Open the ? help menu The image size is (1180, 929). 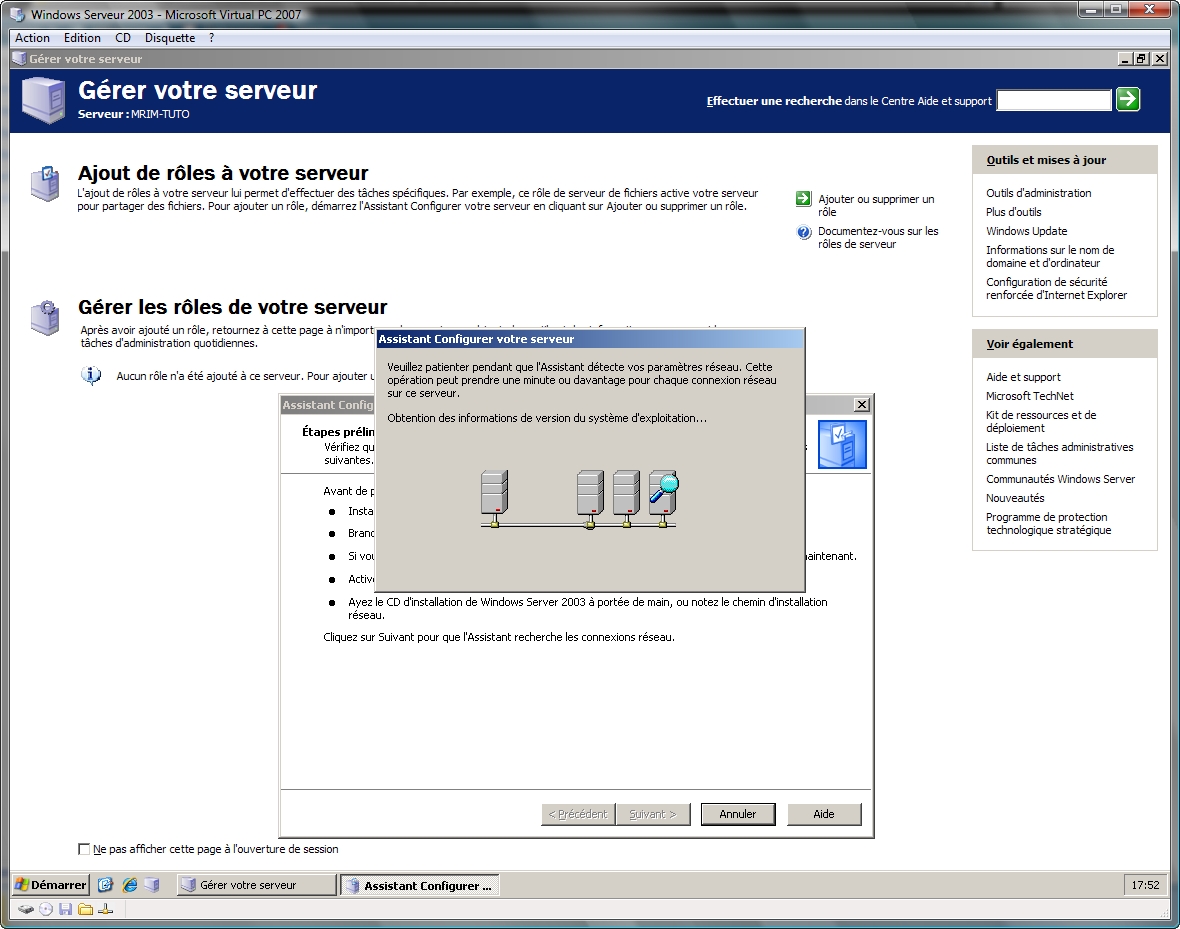click(x=211, y=38)
